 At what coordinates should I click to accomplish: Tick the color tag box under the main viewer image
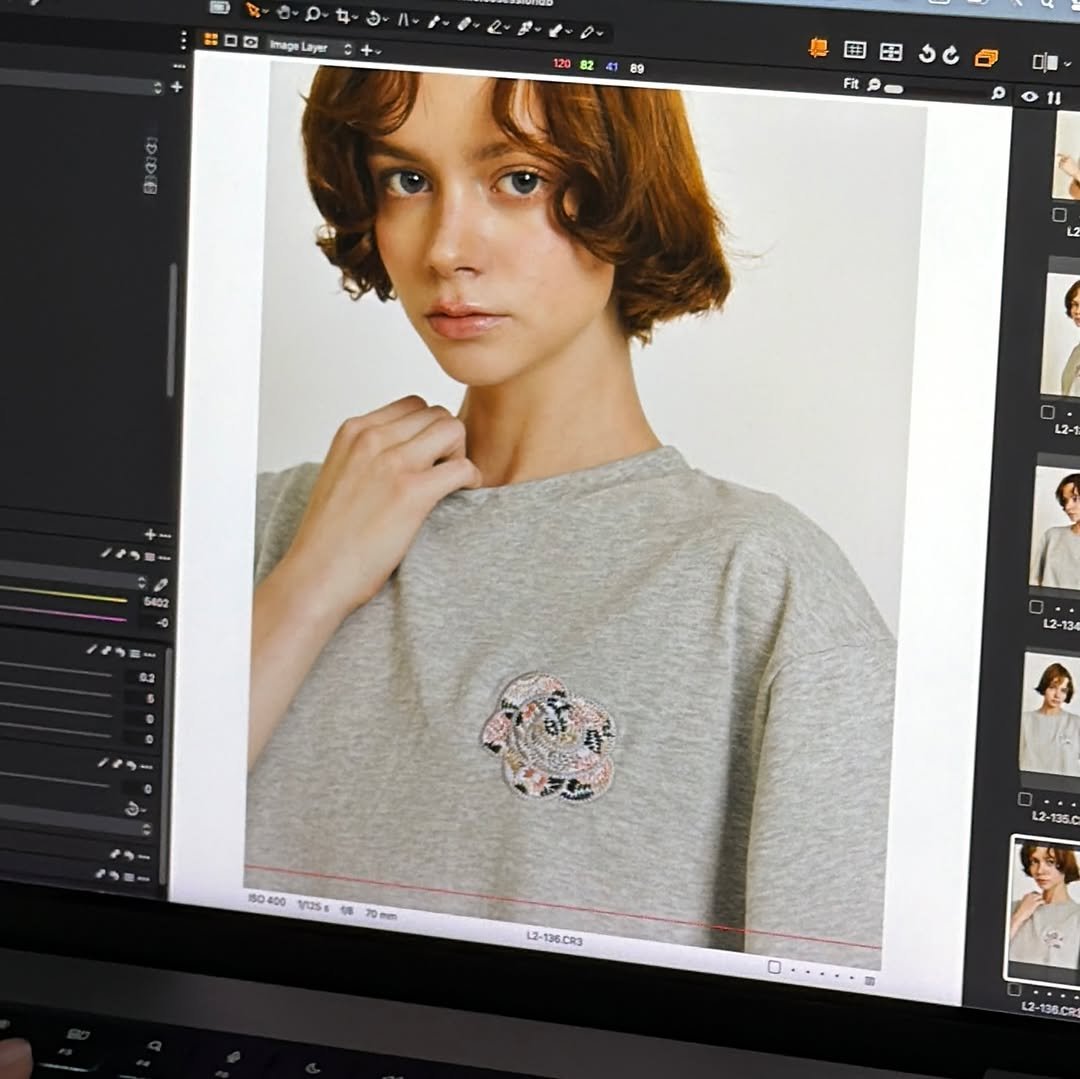pos(774,967)
